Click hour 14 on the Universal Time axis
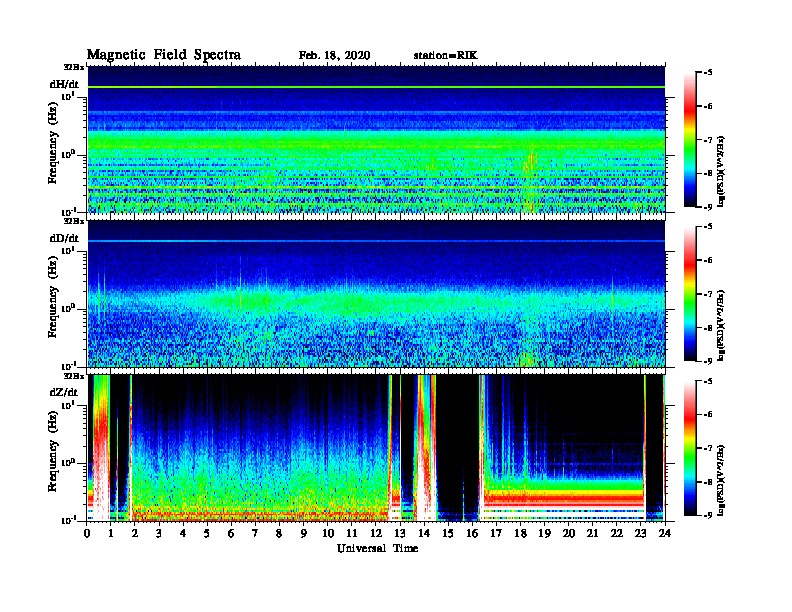This screenshot has height=612, width=792. coord(424,533)
